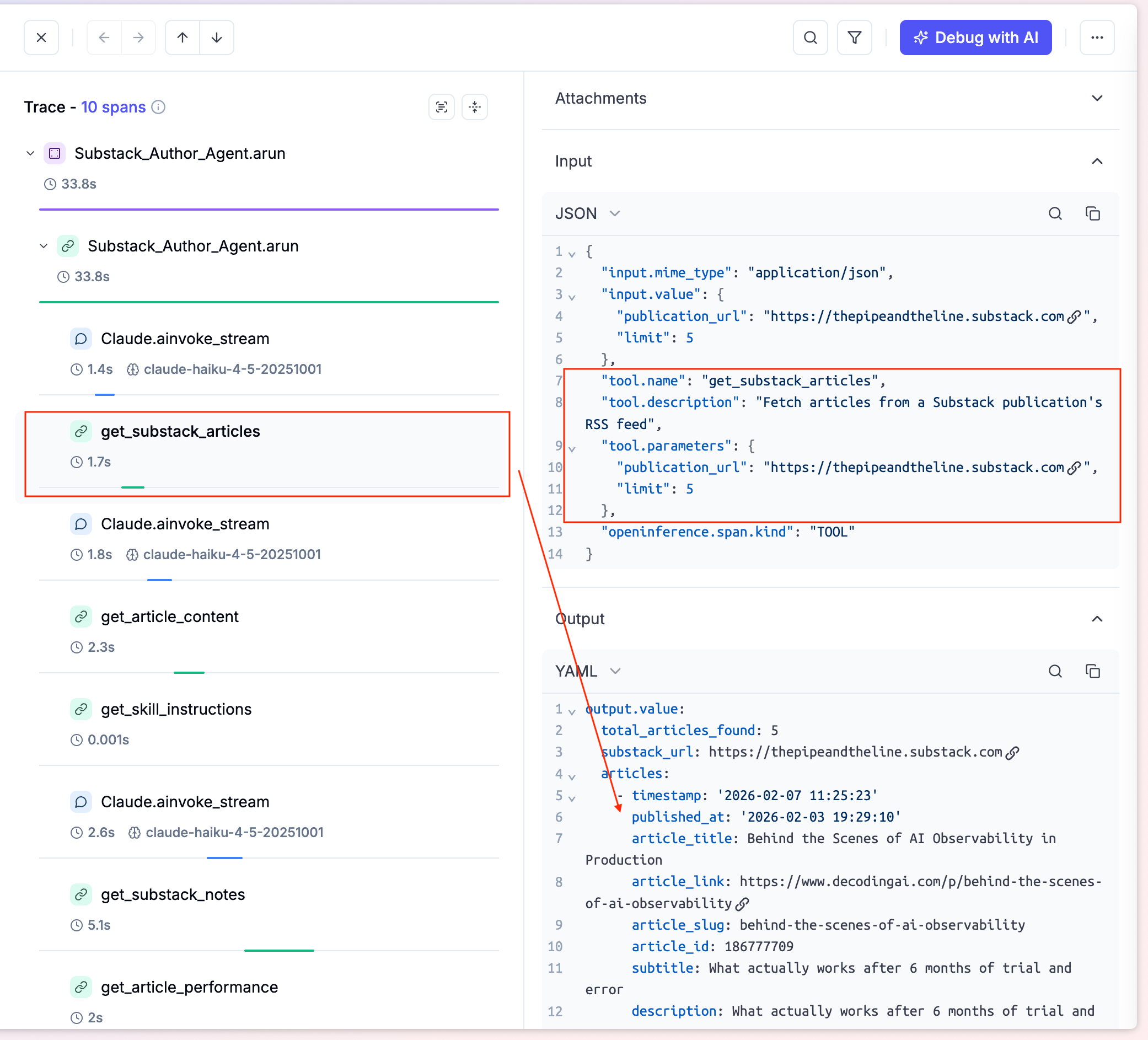
Task: Open the article_link decodingai URL link
Action: pos(742,904)
